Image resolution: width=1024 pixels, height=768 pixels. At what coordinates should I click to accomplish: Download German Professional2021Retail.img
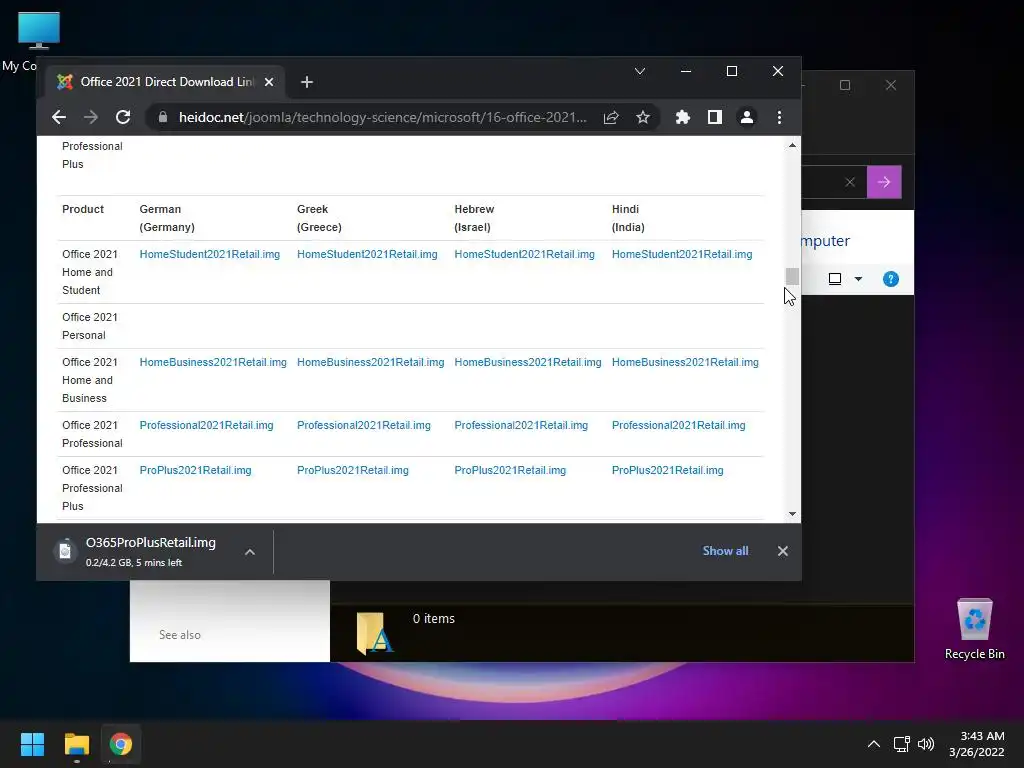[x=206, y=425]
